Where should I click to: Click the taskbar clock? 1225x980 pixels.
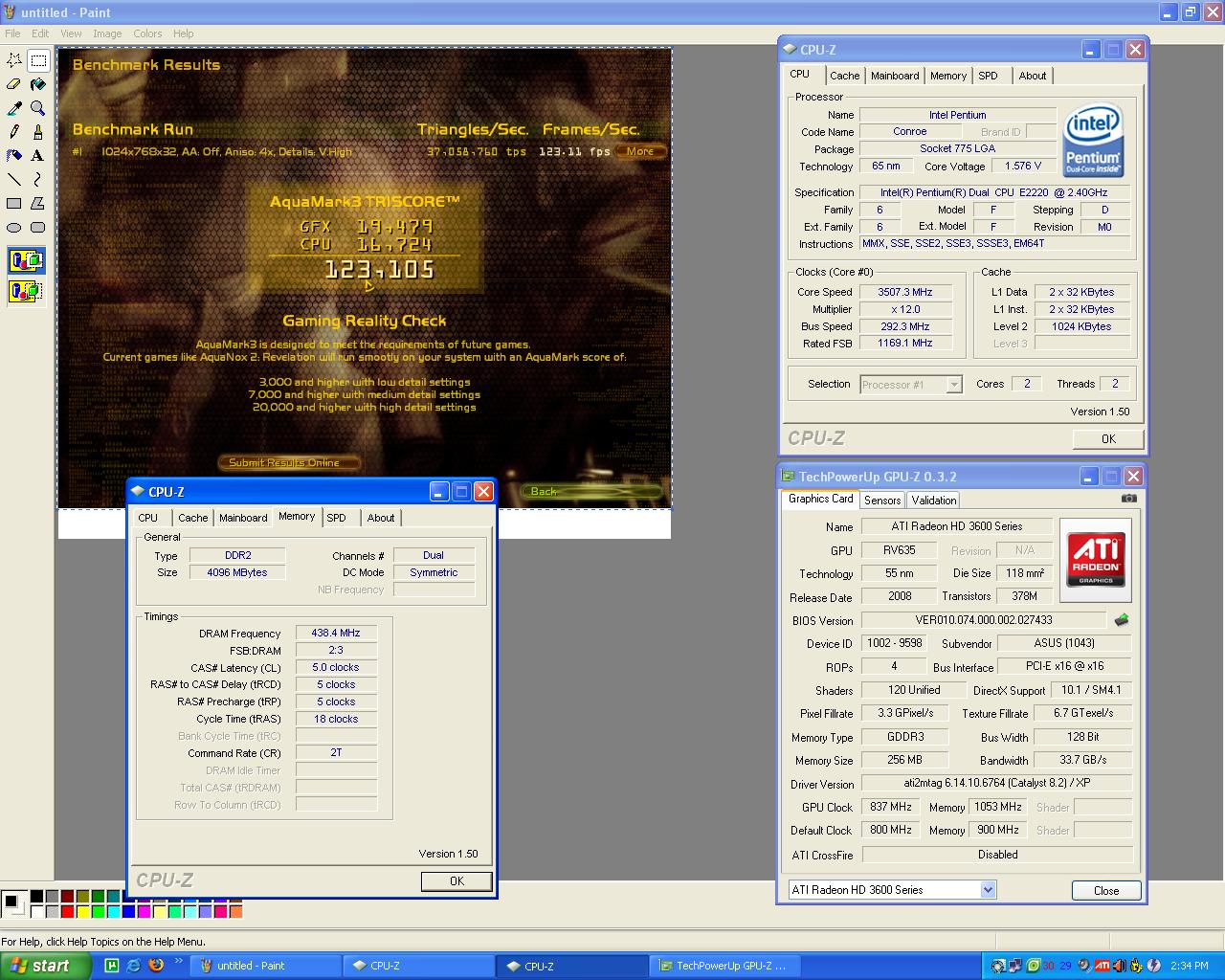(1190, 966)
